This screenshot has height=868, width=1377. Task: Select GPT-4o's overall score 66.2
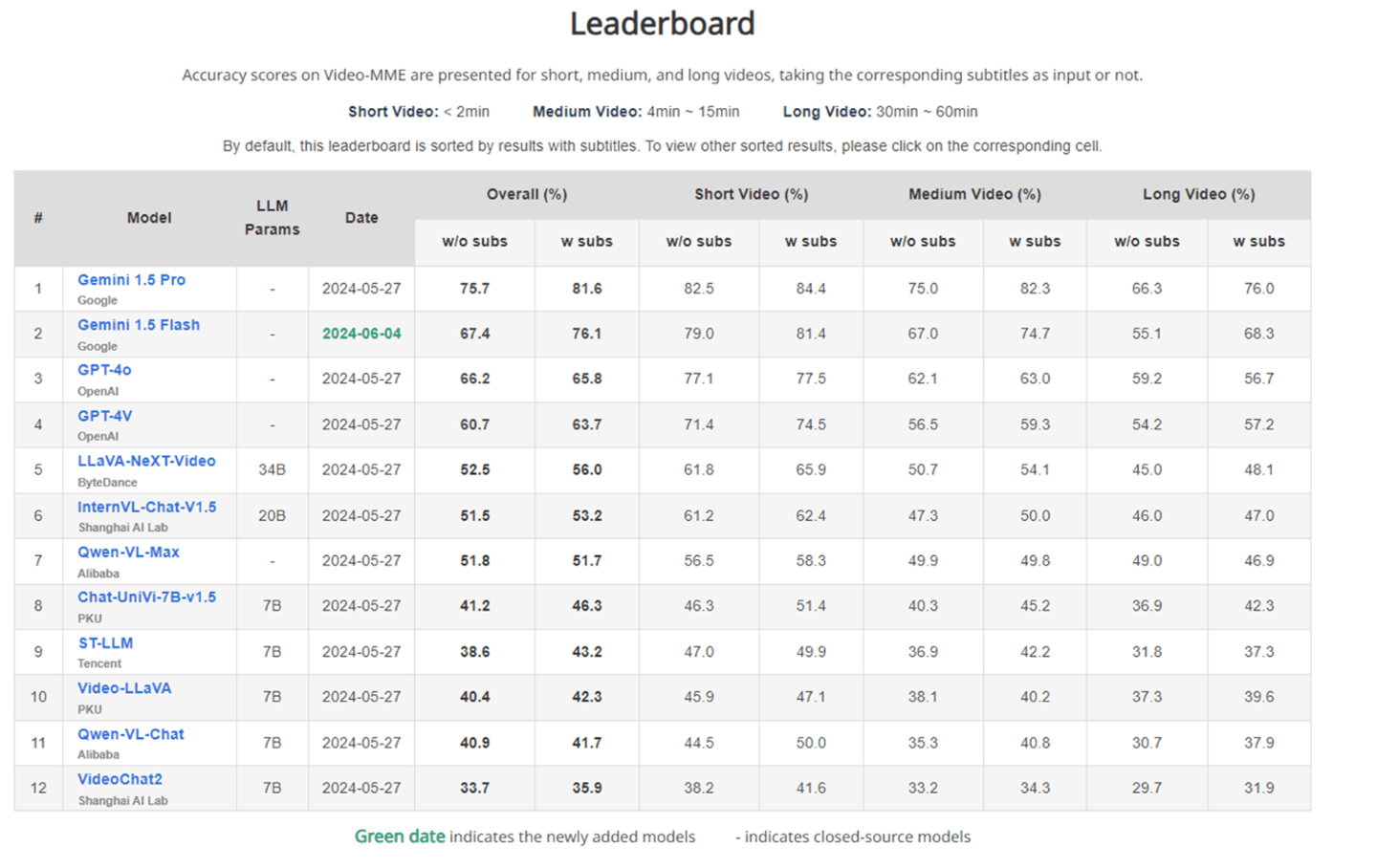[474, 379]
